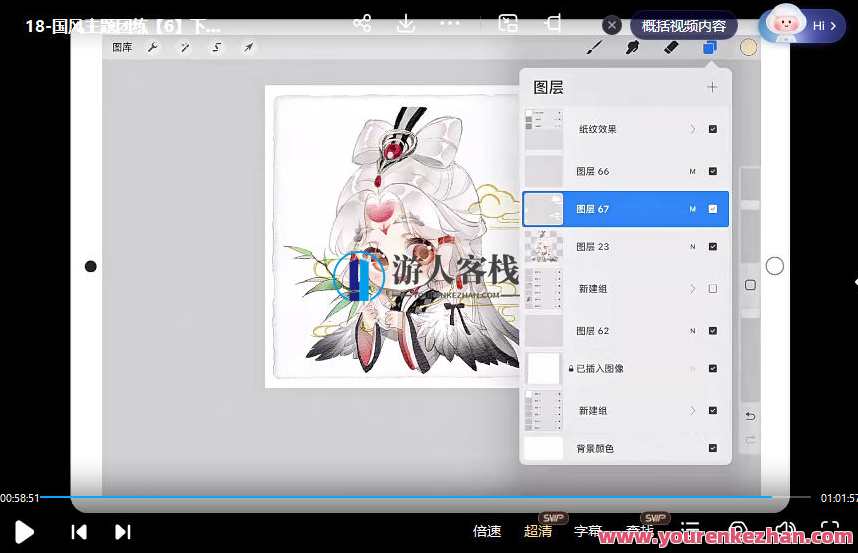The height and width of the screenshot is (553, 858).
Task: Skip to next video
Action: pyautogui.click(x=123, y=532)
